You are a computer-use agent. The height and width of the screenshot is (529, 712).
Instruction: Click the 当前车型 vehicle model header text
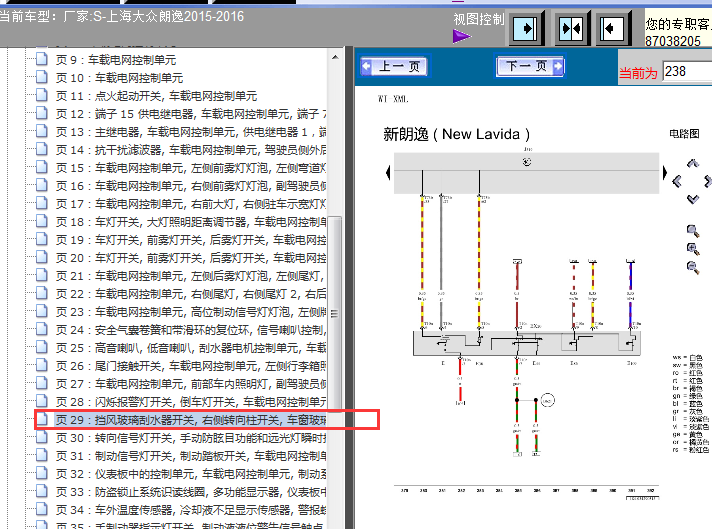(122, 17)
